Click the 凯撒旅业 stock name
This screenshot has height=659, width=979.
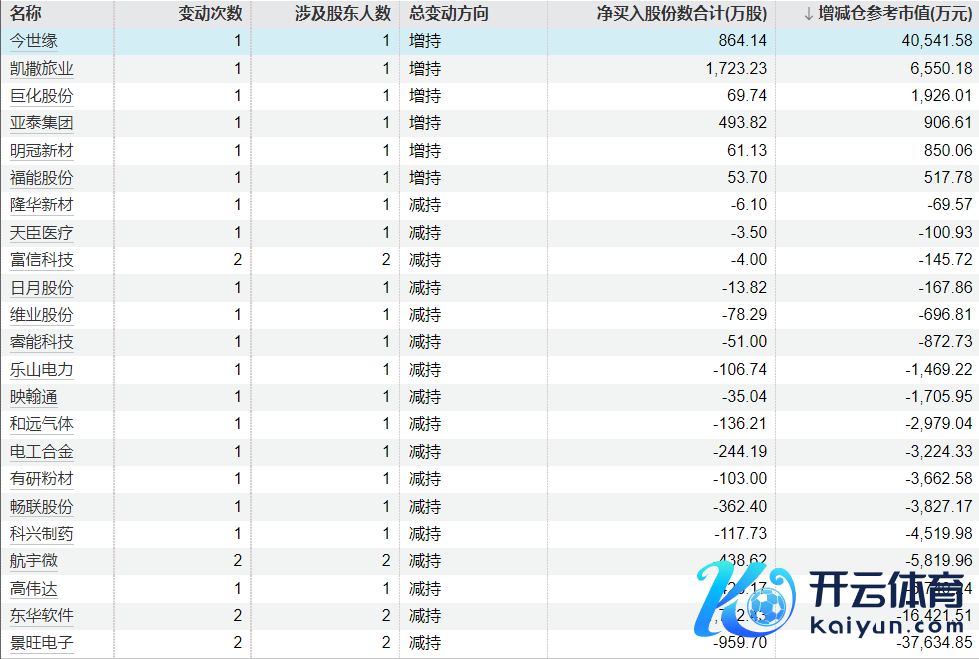pyautogui.click(x=41, y=69)
